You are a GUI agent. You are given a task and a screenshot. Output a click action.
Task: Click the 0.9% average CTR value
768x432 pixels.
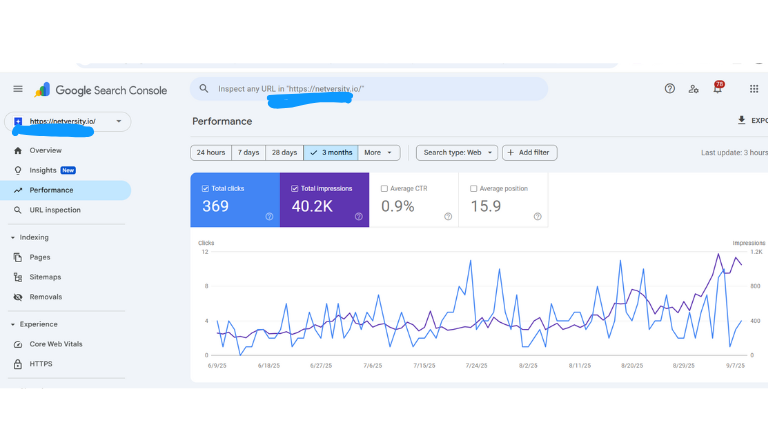tap(398, 206)
